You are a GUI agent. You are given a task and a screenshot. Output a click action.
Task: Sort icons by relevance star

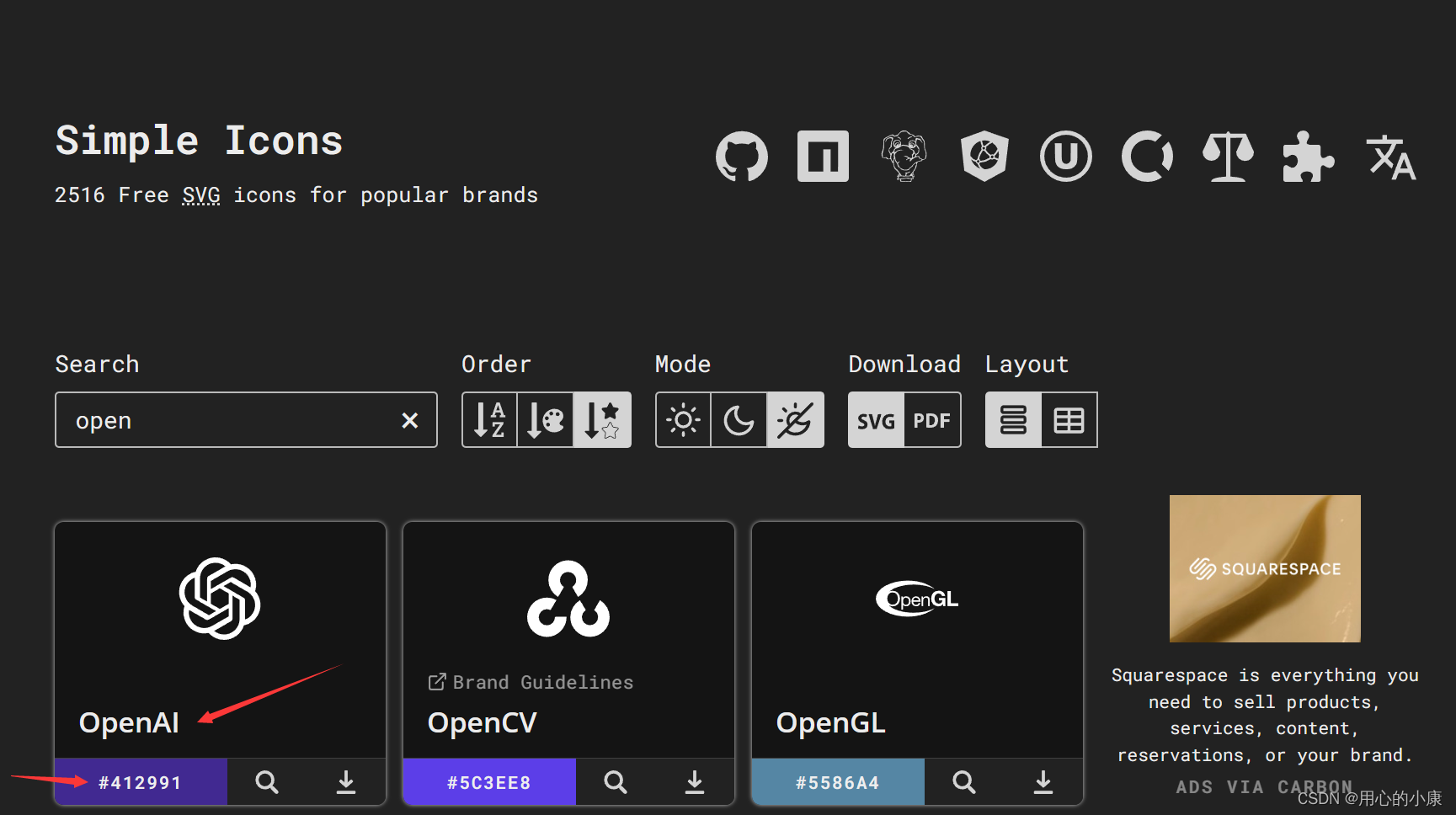pyautogui.click(x=602, y=419)
